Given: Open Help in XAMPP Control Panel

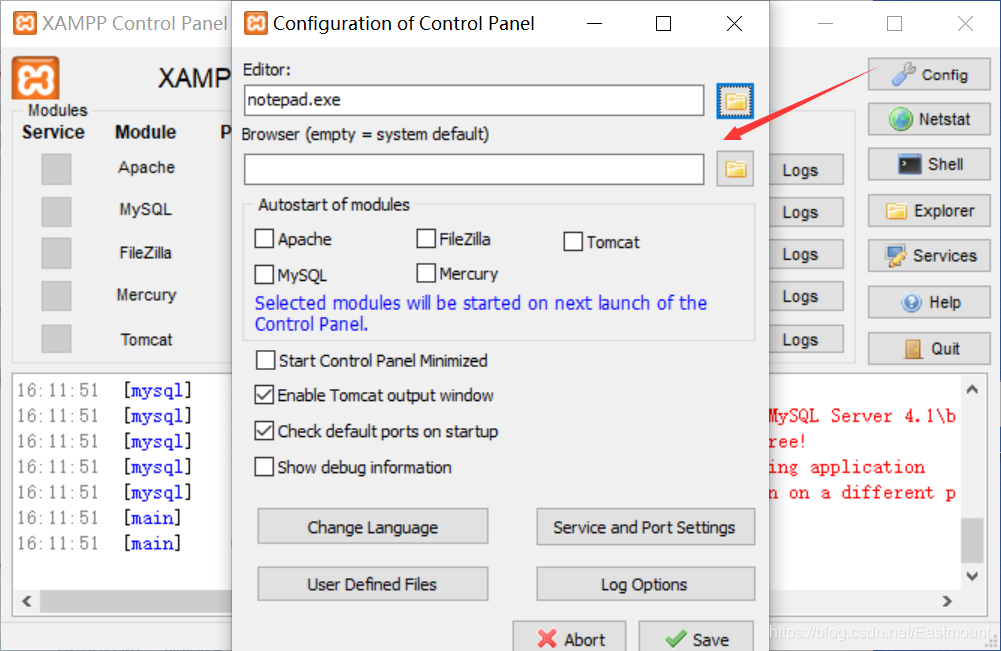Looking at the screenshot, I should 929,302.
